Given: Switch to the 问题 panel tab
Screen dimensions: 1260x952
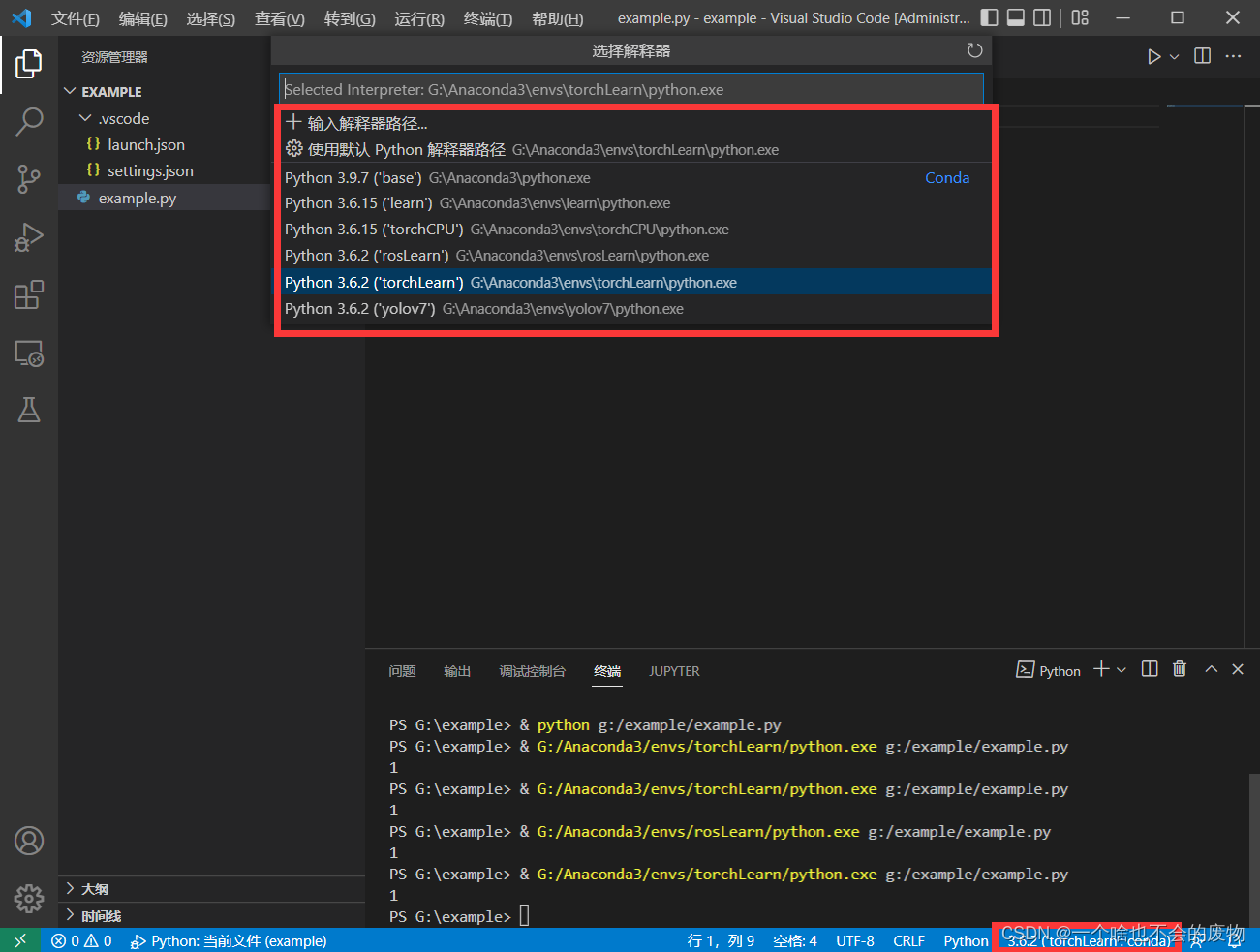Looking at the screenshot, I should [402, 671].
